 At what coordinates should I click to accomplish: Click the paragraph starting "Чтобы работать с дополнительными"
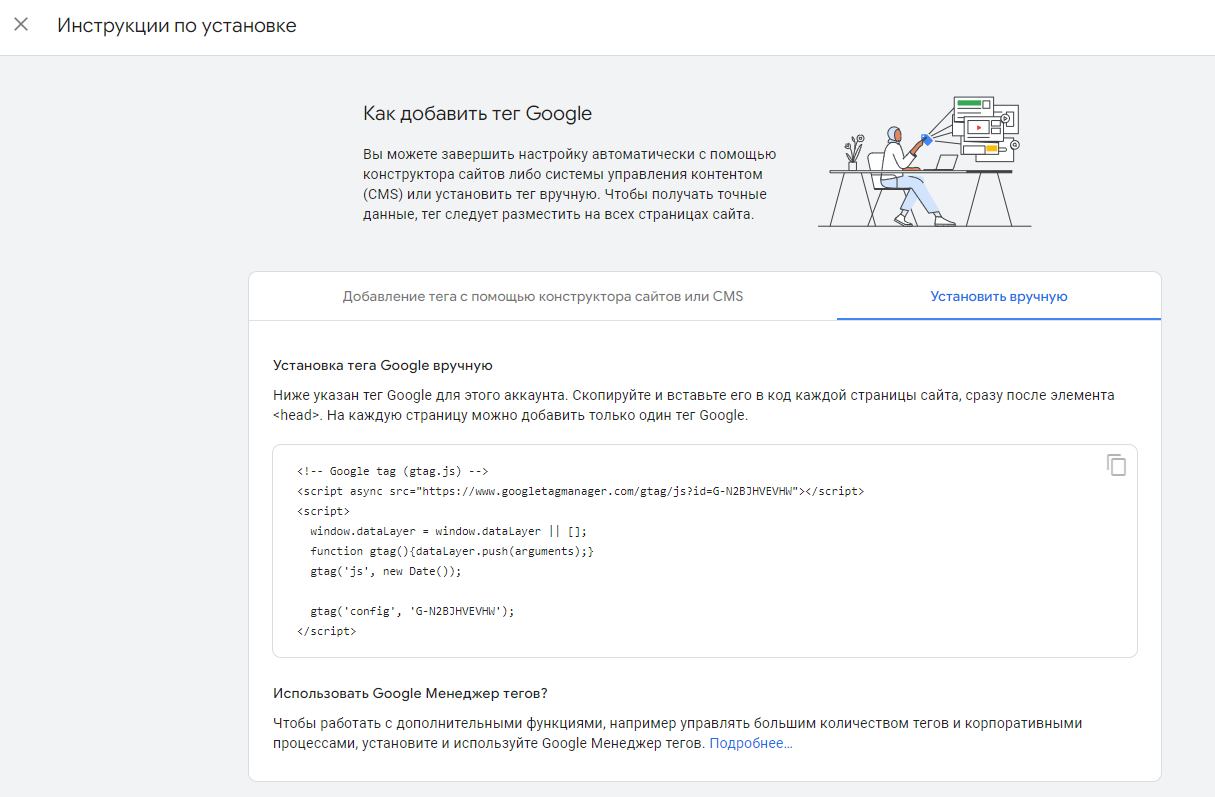tap(678, 733)
